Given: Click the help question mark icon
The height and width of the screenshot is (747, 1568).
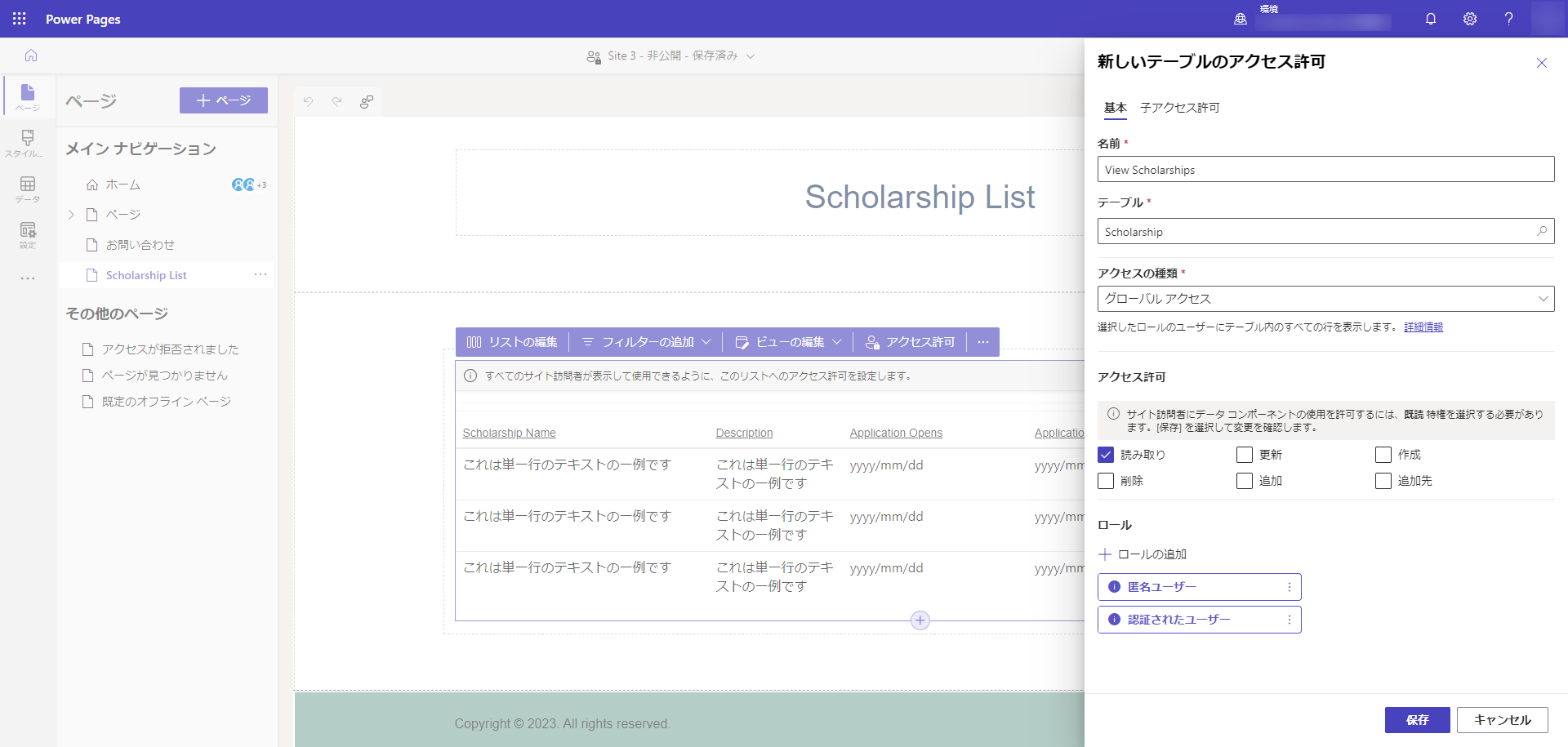Looking at the screenshot, I should [1508, 19].
